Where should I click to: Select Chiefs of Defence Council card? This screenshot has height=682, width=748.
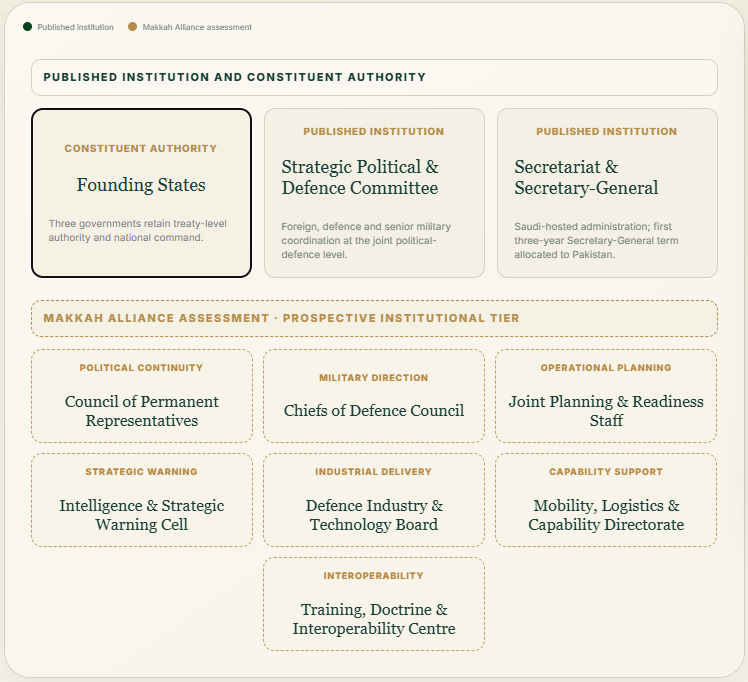click(374, 396)
